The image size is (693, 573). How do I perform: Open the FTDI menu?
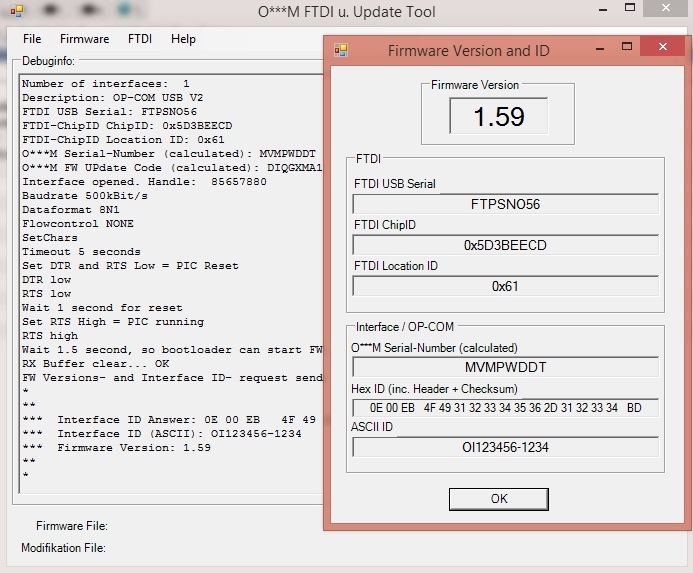[x=140, y=39]
